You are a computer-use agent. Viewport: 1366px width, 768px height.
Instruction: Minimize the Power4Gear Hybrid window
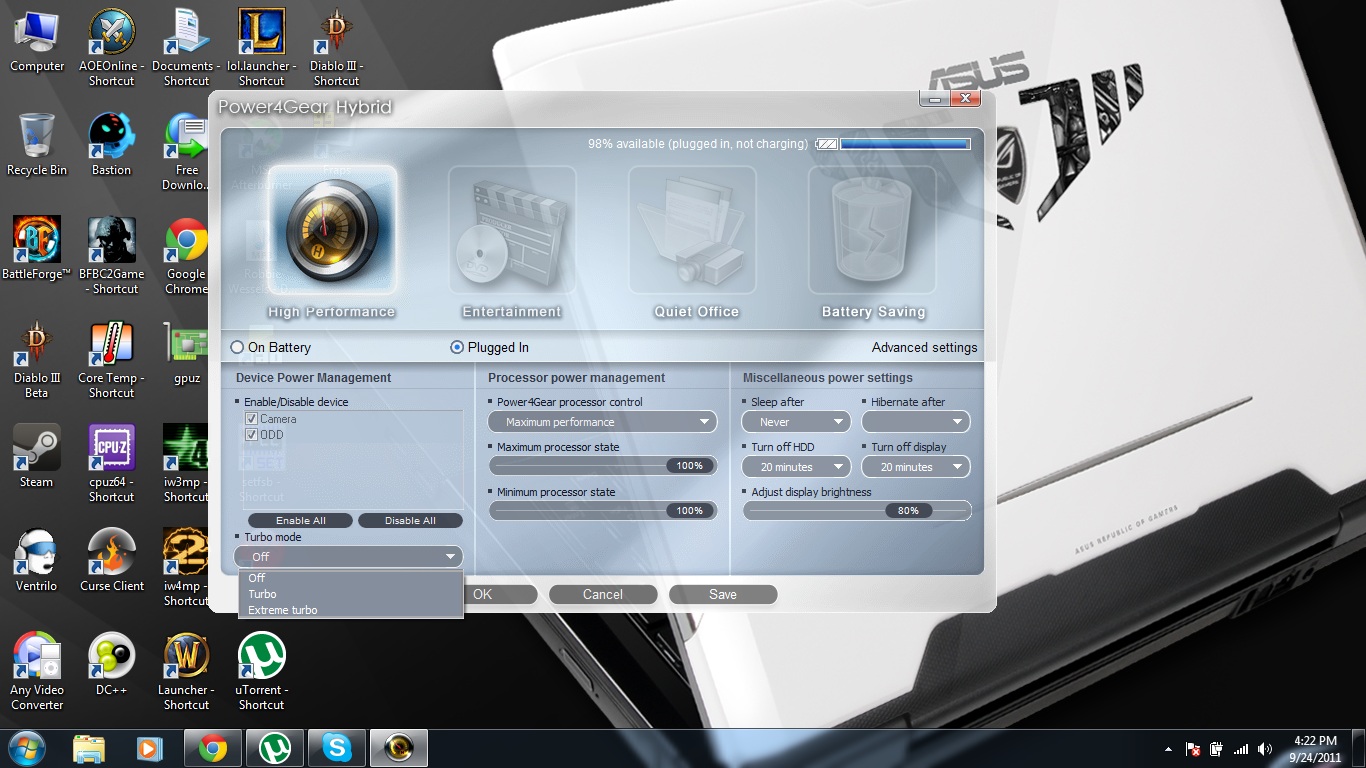(x=935, y=98)
